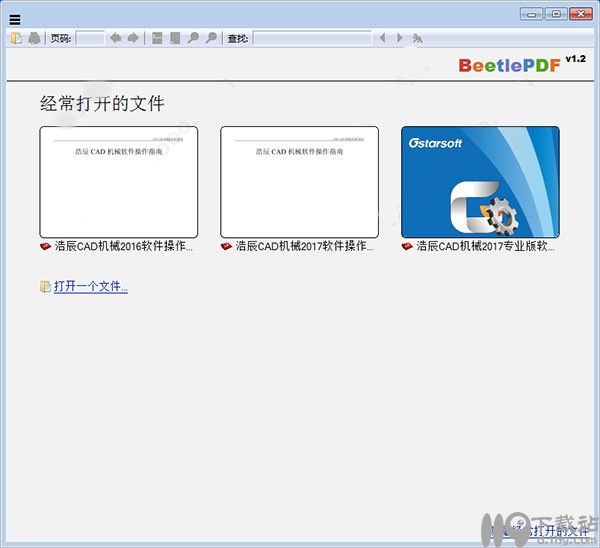
Task: Go to previous page arrow
Action: pos(116,38)
